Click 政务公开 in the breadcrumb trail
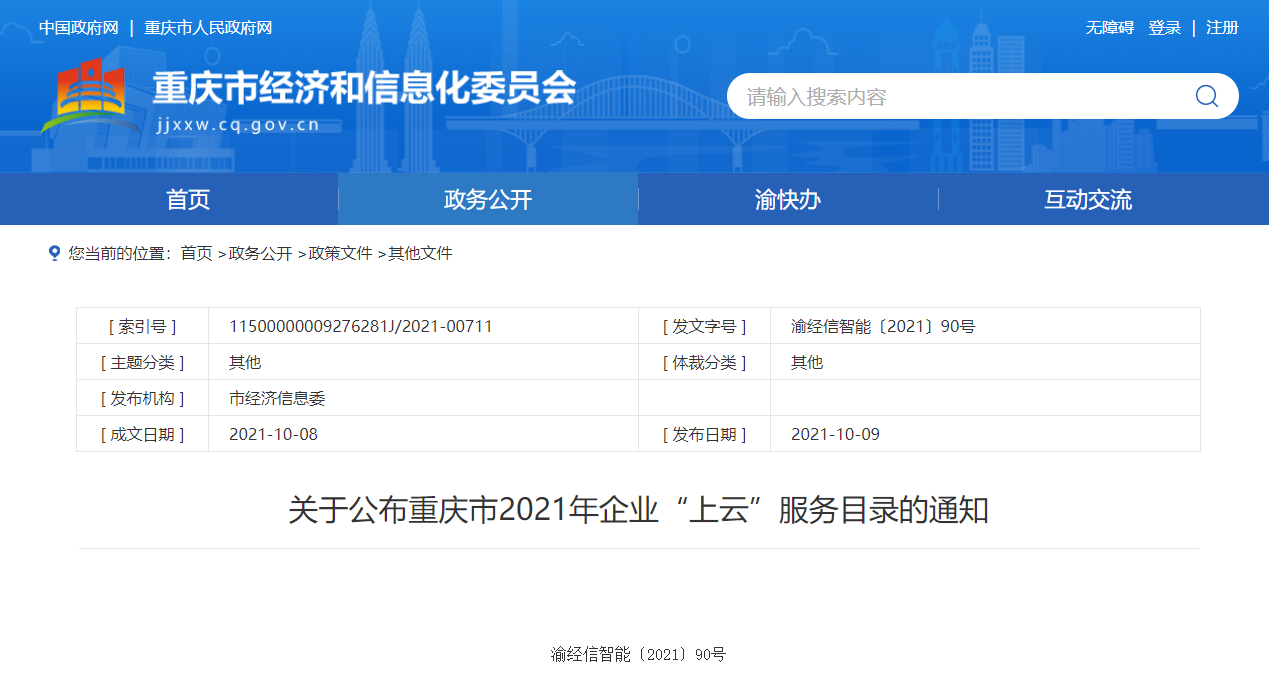 click(261, 254)
